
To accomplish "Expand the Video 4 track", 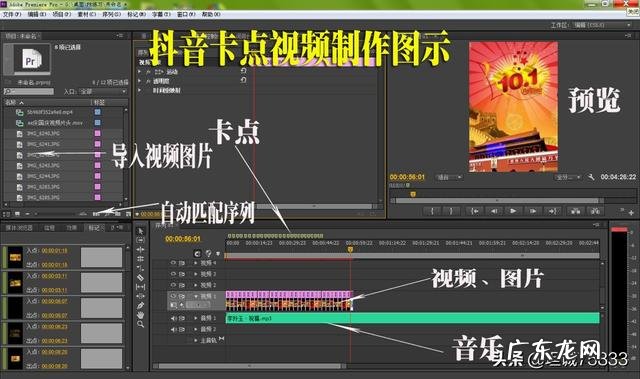I will tap(196, 263).
